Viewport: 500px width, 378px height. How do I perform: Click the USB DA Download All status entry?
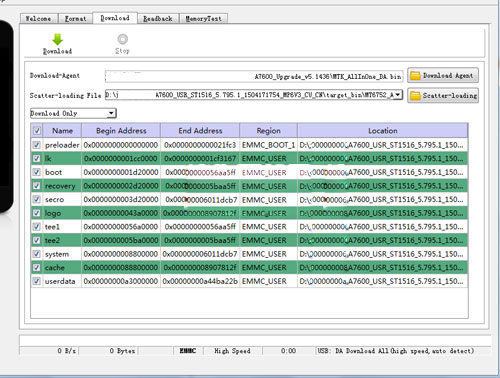point(396,351)
